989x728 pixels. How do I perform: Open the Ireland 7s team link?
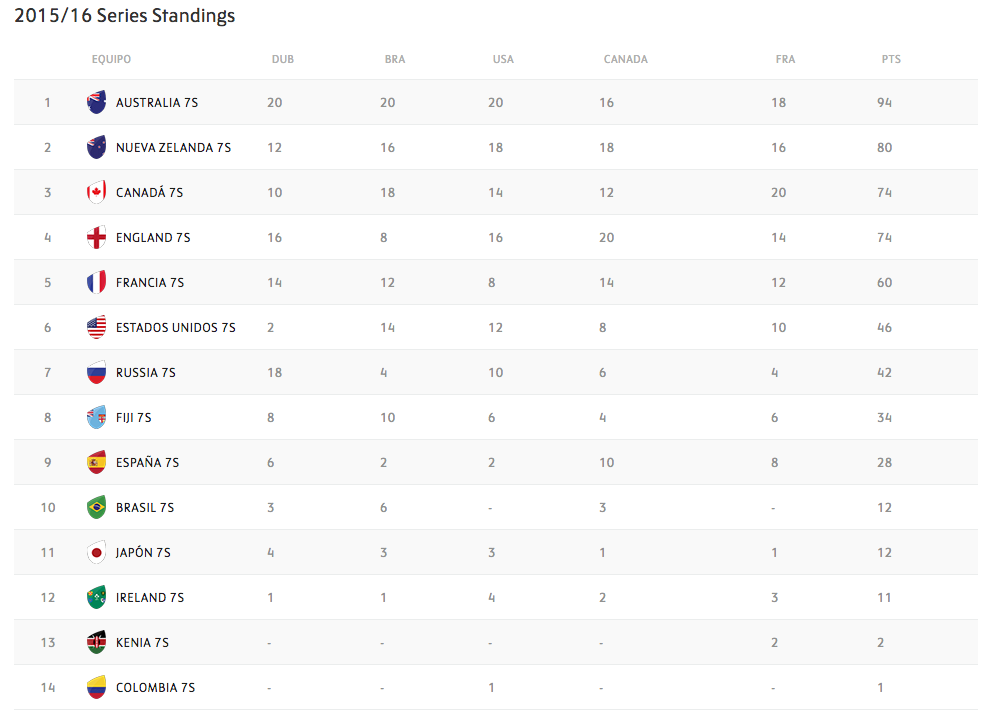(x=149, y=598)
